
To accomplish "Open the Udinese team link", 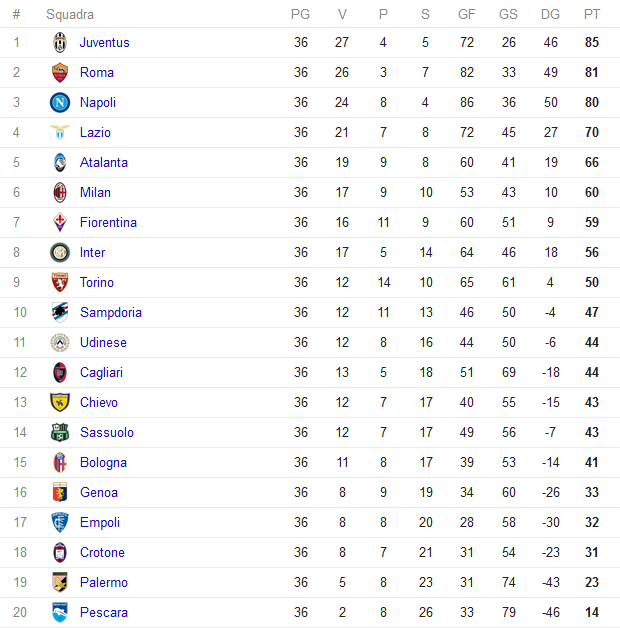I will click(103, 342).
